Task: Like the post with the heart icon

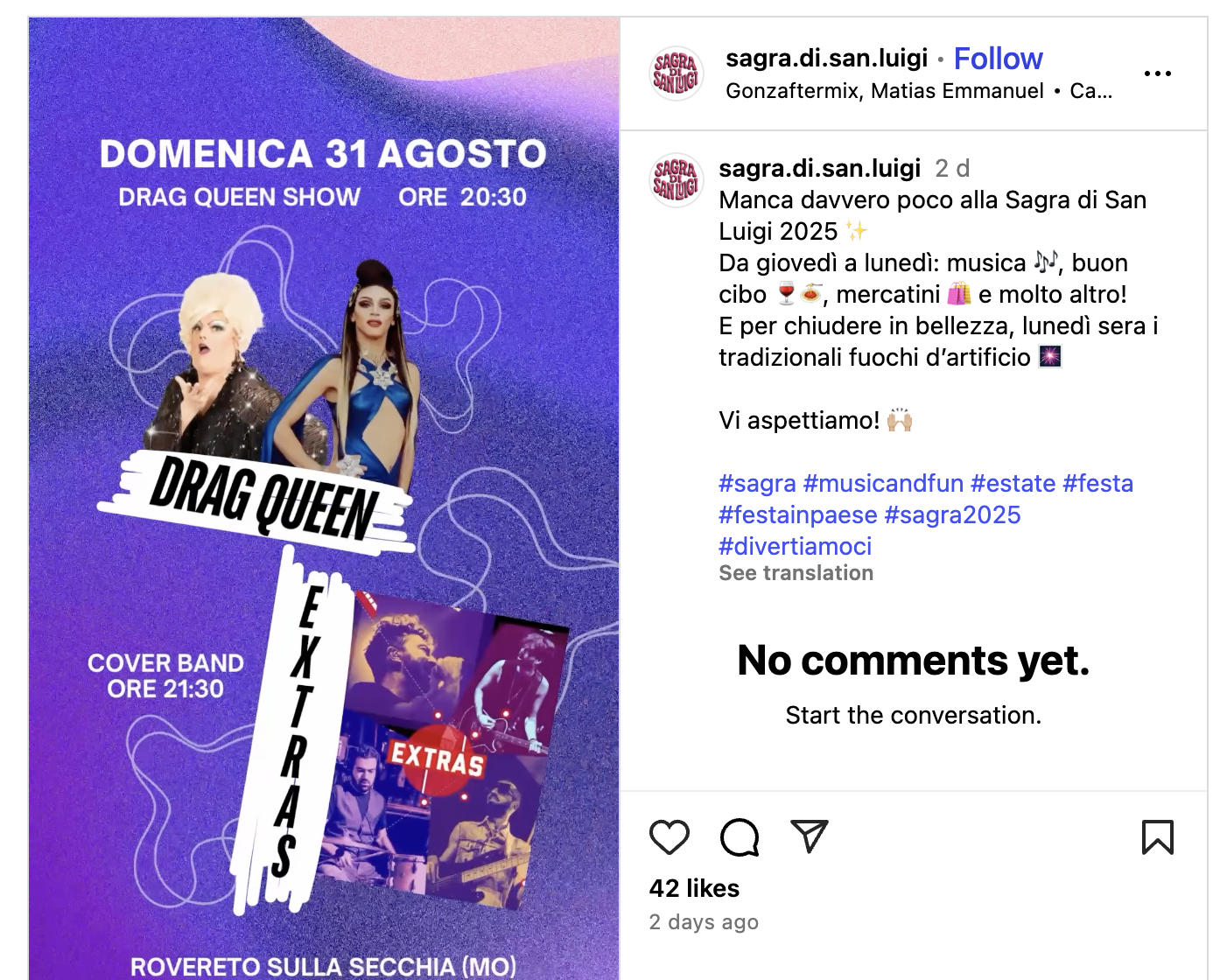Action: point(670,837)
